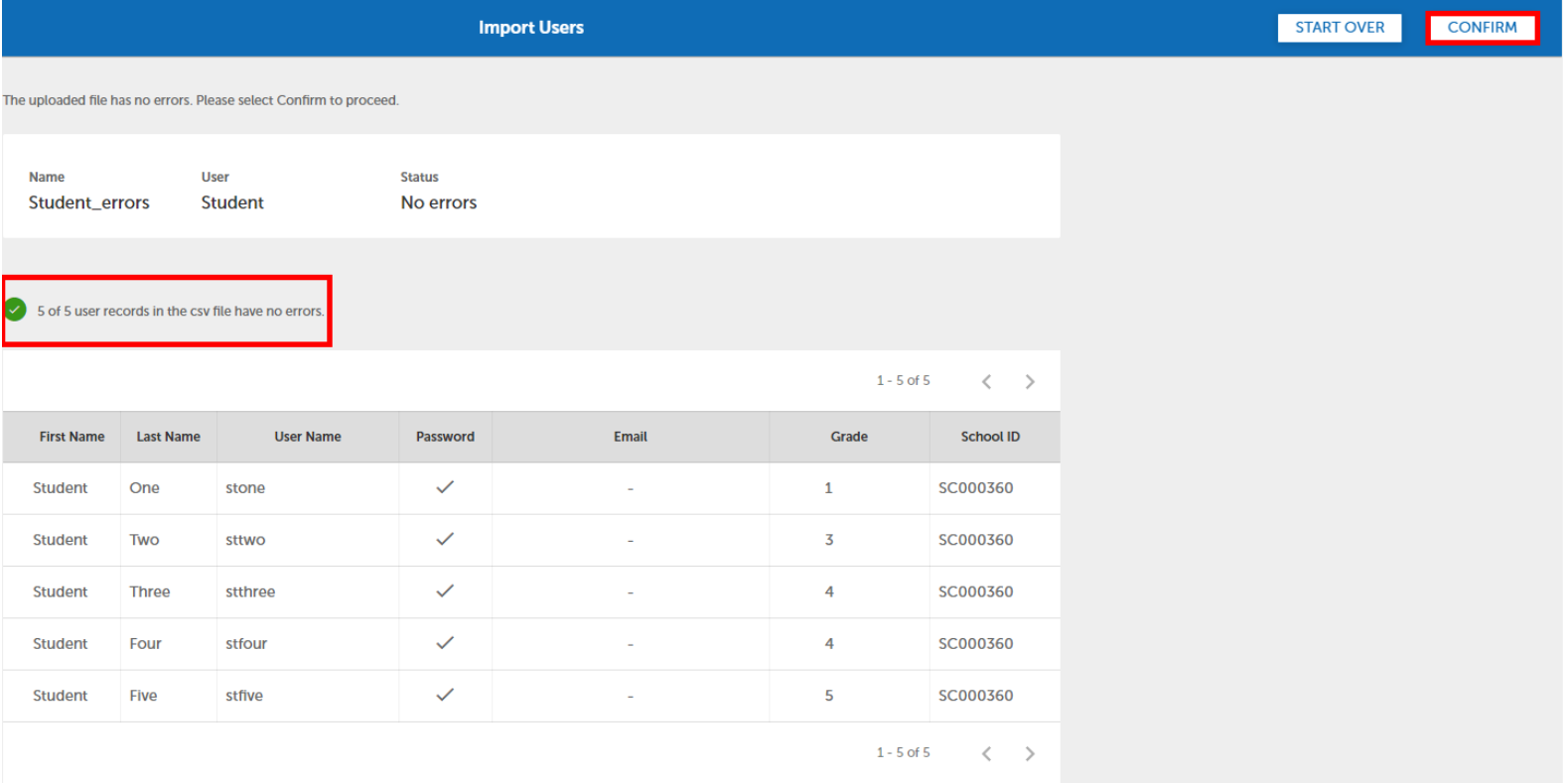Go to previous page in top pagination
Screen dimensions: 1565x784
(x=986, y=381)
